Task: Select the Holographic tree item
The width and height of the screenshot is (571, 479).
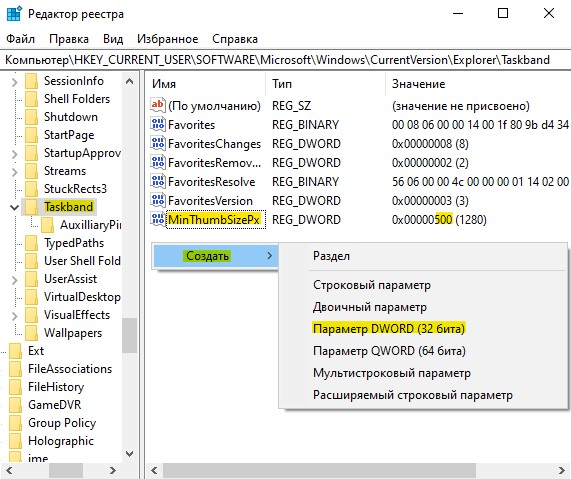Action: tap(61, 441)
